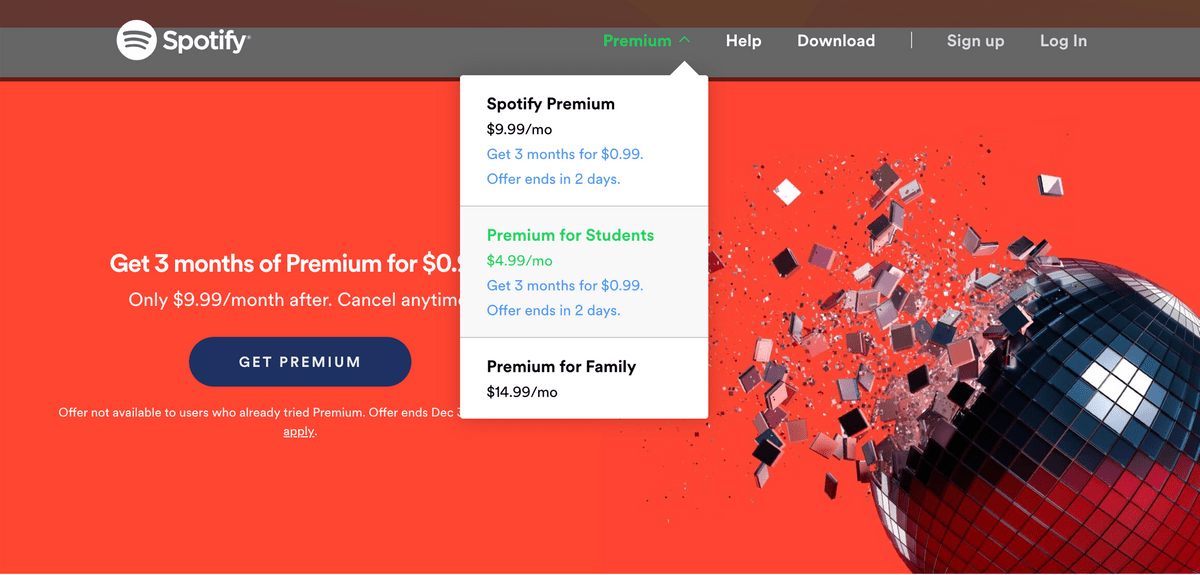Open the underlined "apply" terms link

(298, 431)
